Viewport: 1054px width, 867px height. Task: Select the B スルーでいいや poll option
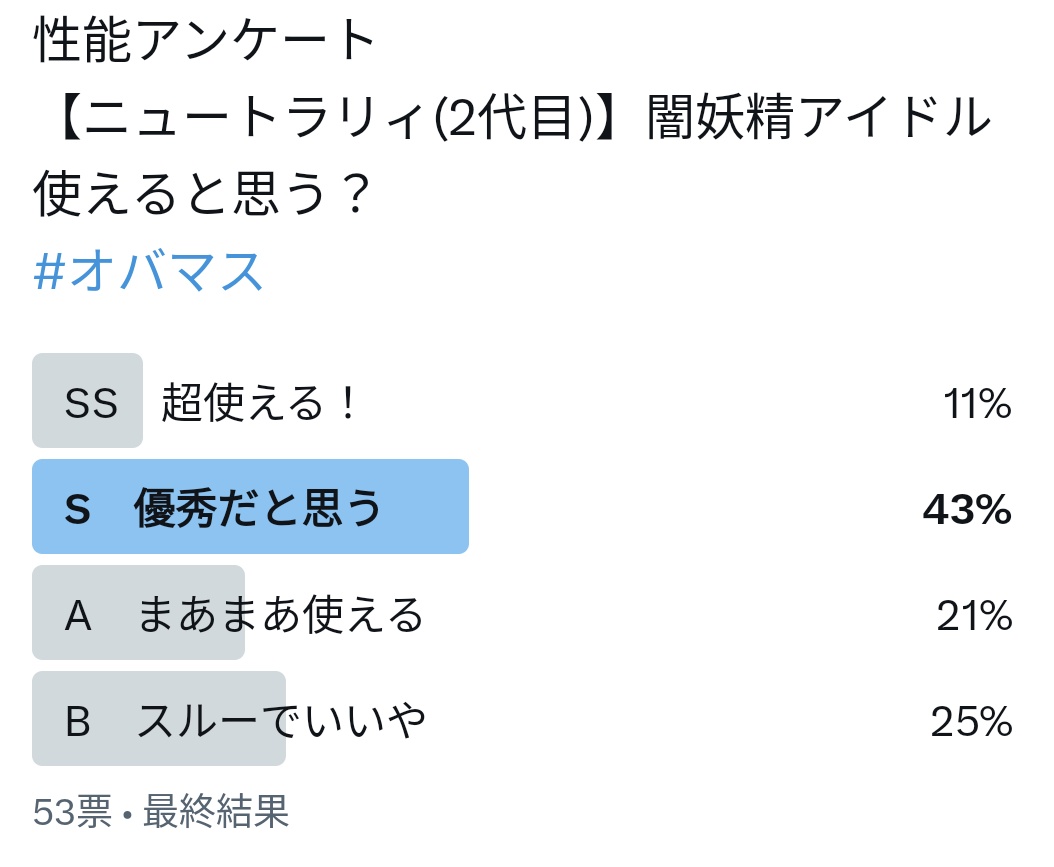coord(522,718)
